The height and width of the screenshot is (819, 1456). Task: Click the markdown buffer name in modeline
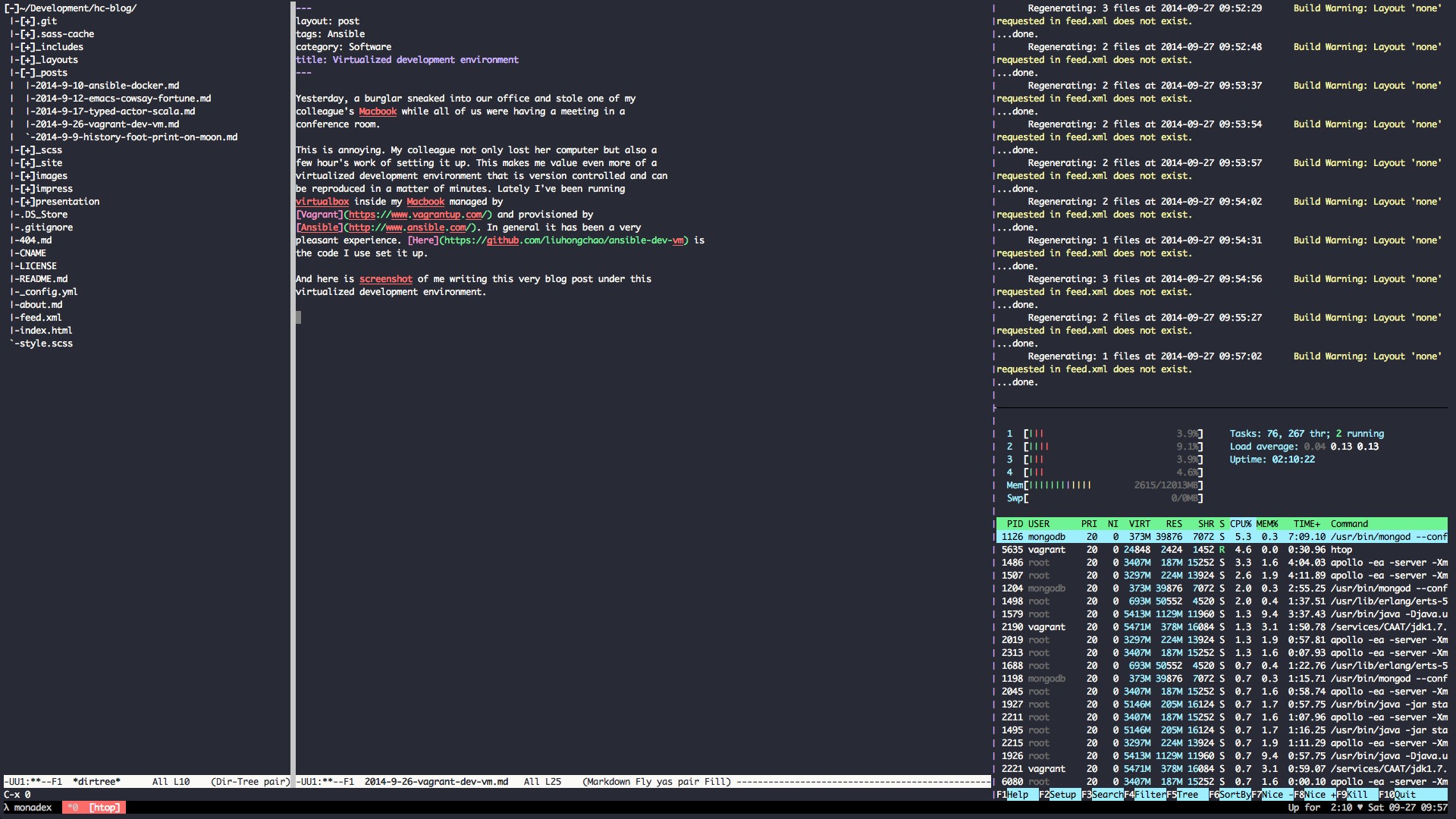click(x=436, y=782)
